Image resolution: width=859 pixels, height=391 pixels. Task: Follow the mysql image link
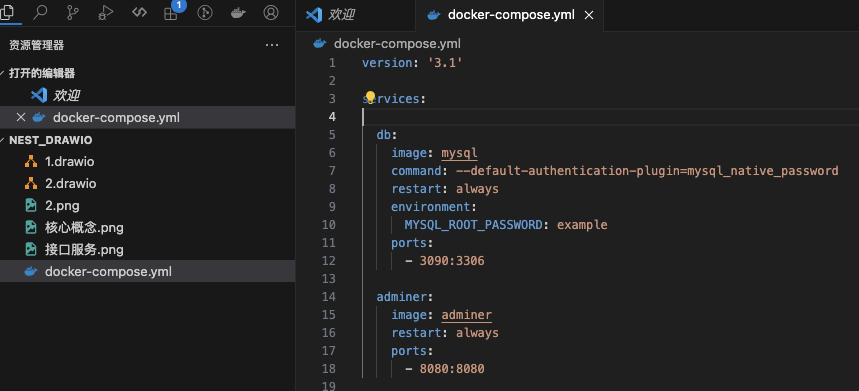(x=460, y=153)
